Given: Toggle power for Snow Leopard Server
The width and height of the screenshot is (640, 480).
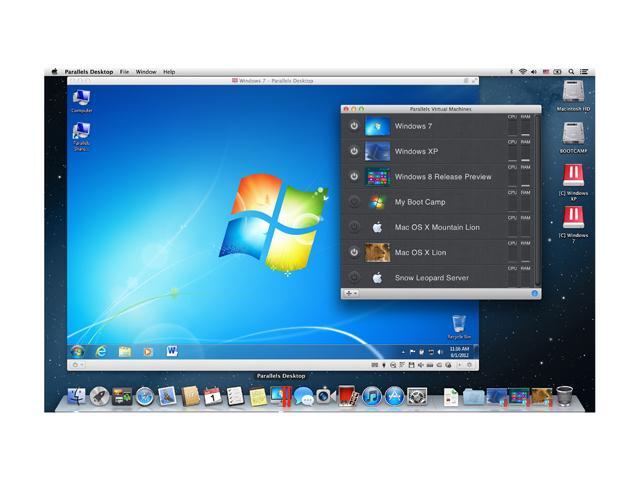Looking at the screenshot, I should [x=354, y=278].
